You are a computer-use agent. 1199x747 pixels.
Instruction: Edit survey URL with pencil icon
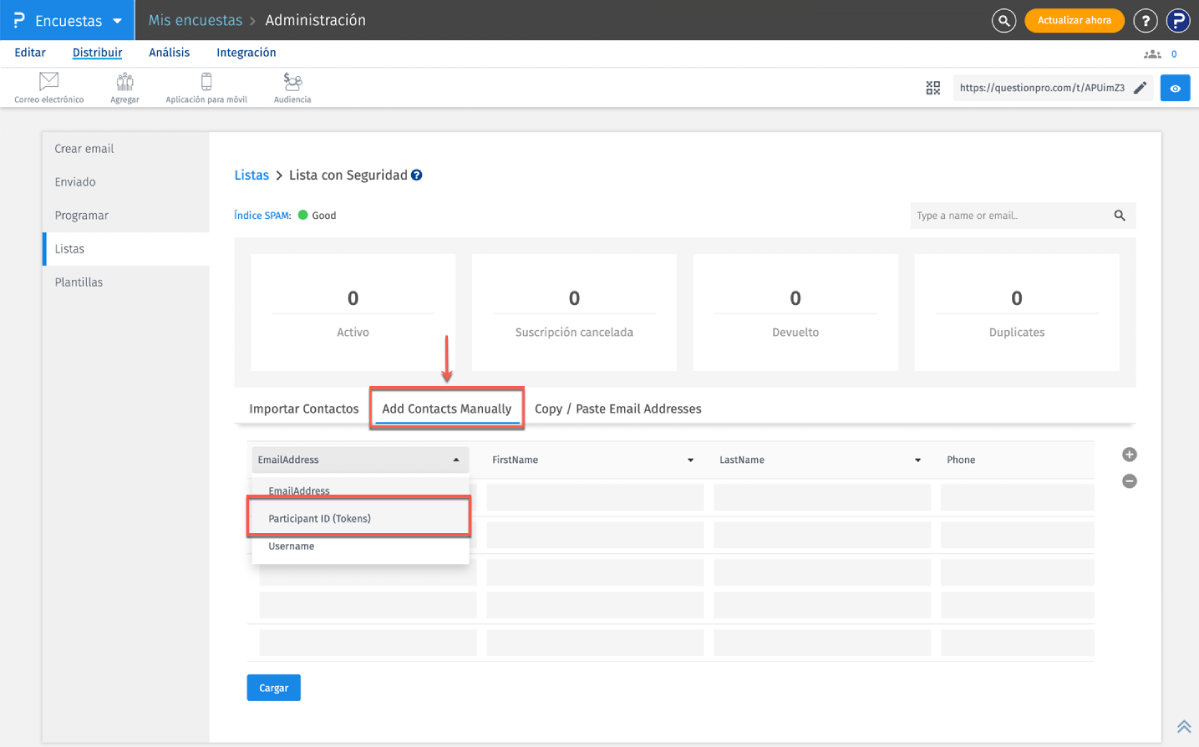[1140, 88]
